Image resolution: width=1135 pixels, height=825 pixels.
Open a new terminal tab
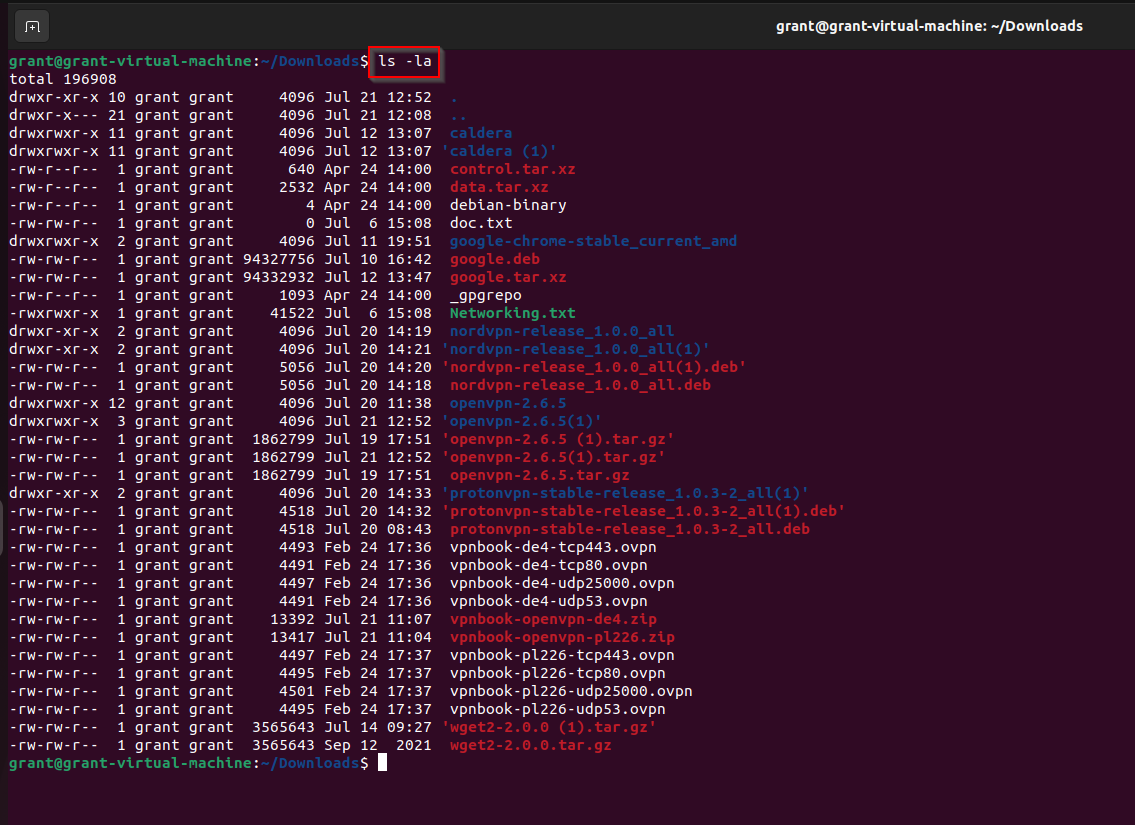31,26
